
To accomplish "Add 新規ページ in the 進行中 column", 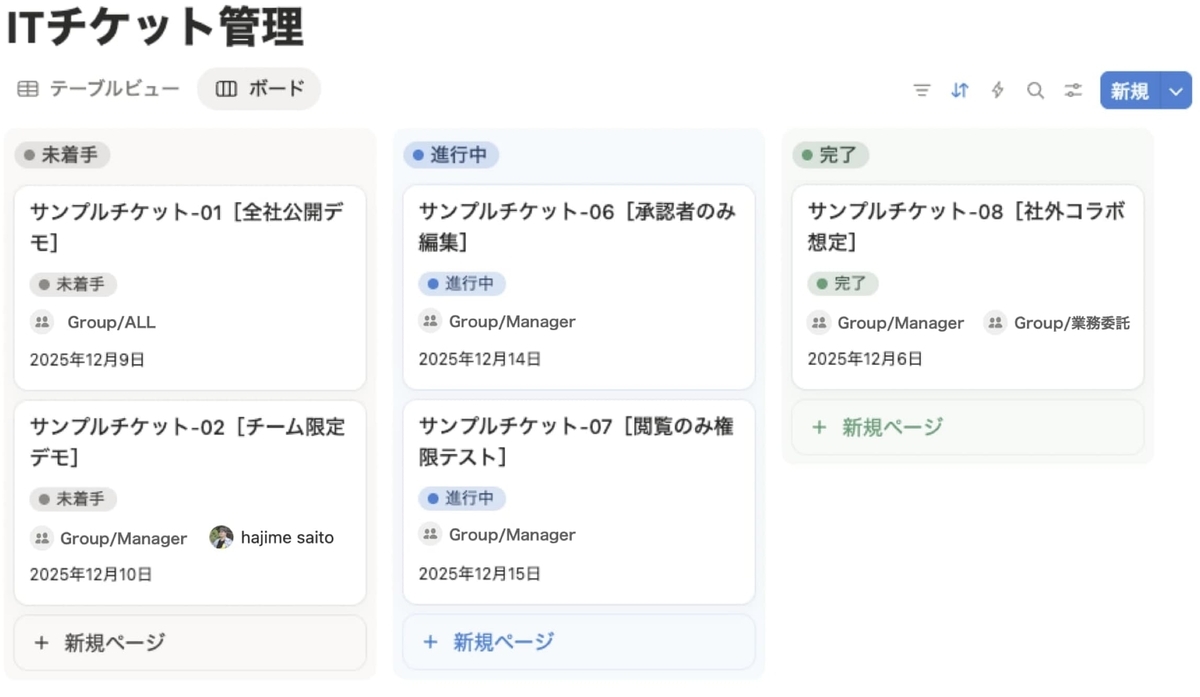I will [579, 642].
